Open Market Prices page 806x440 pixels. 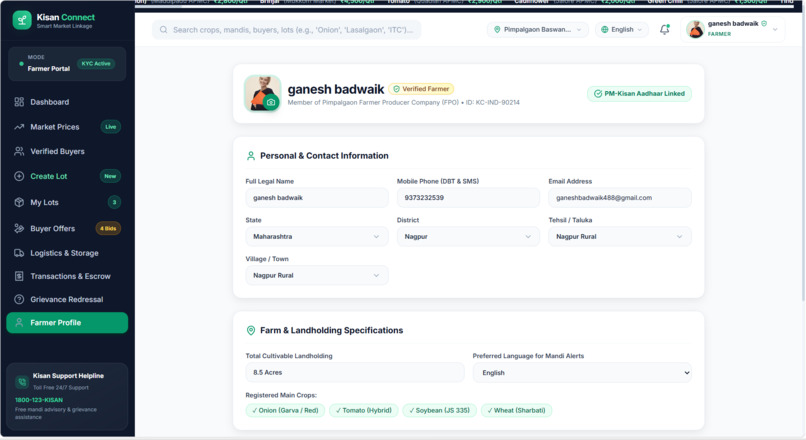pyautogui.click(x=67, y=127)
